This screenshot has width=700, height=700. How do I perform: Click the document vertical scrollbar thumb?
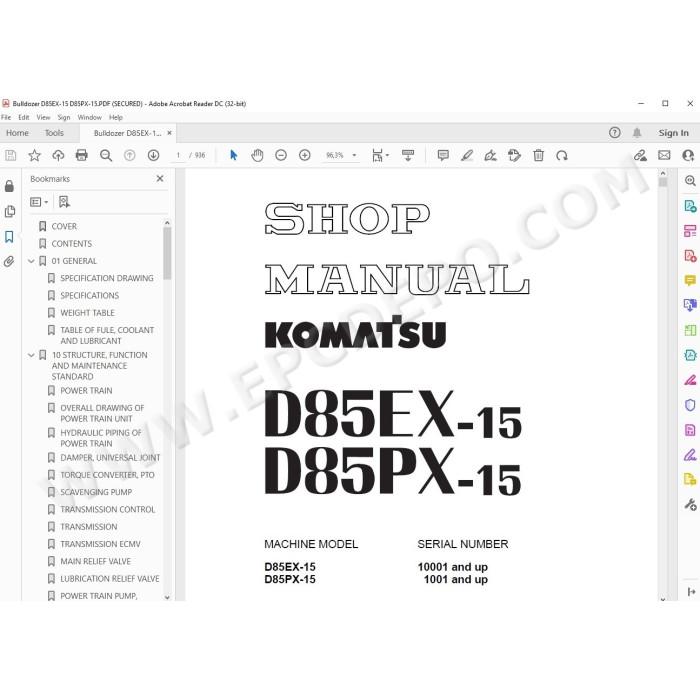tap(662, 182)
